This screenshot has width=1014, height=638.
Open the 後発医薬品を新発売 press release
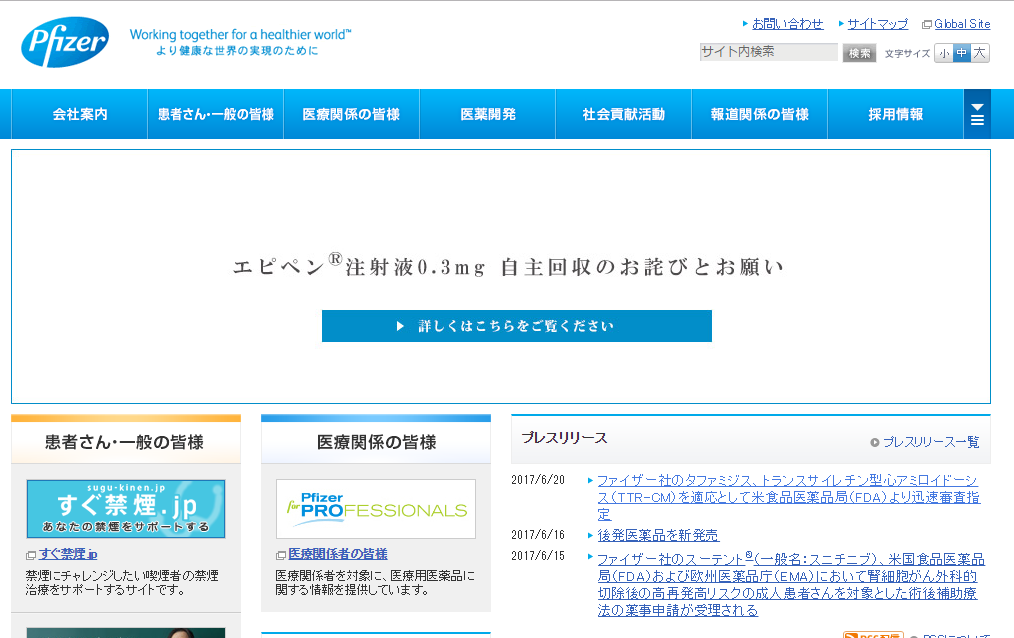point(658,535)
